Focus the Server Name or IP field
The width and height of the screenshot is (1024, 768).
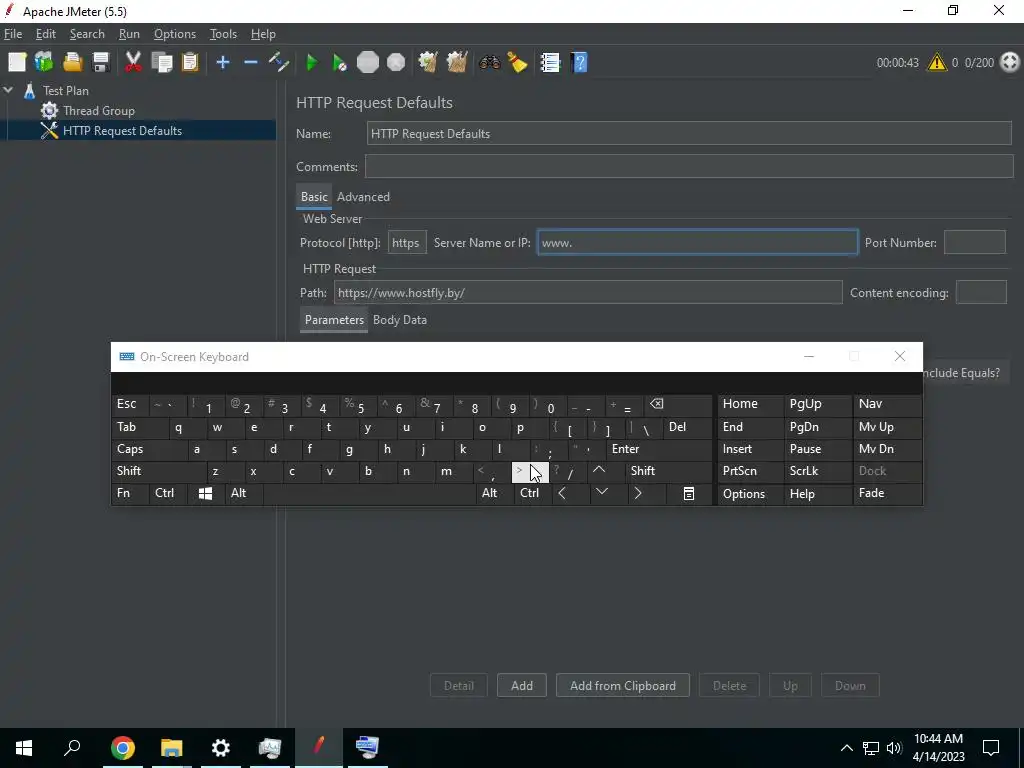coord(697,242)
